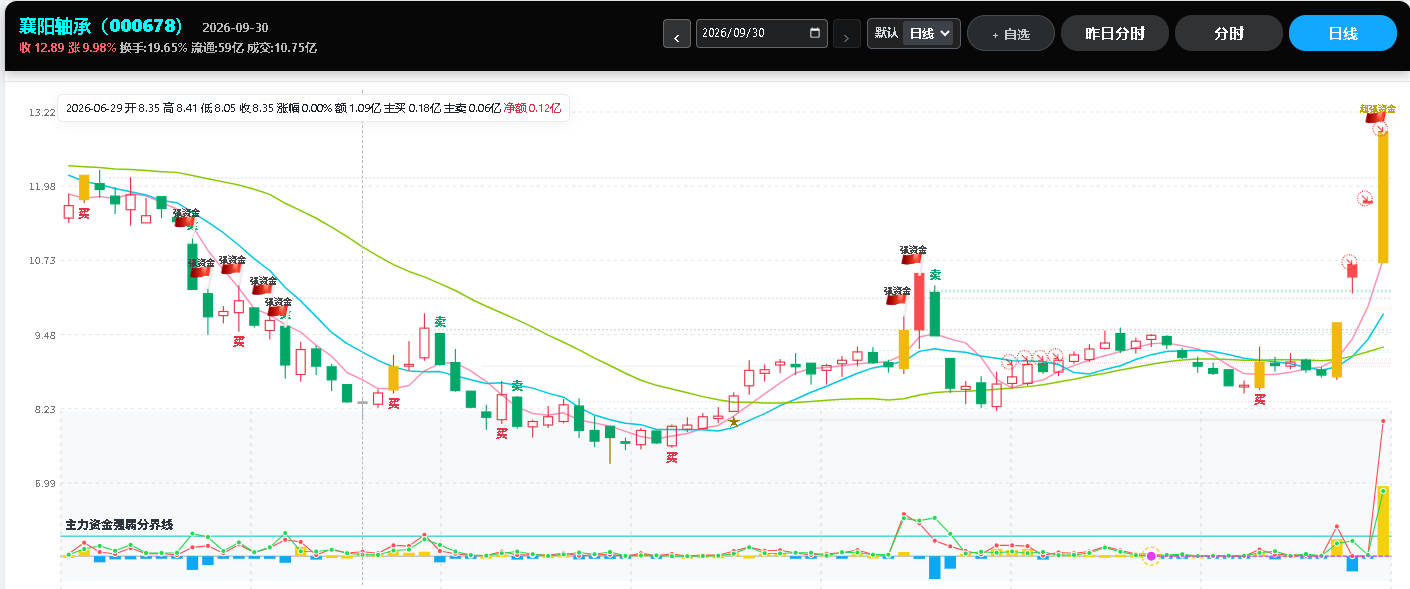Screen dimensions: 1410x589
Task: Click the gold star marker on the chart
Action: pyautogui.click(x=734, y=422)
